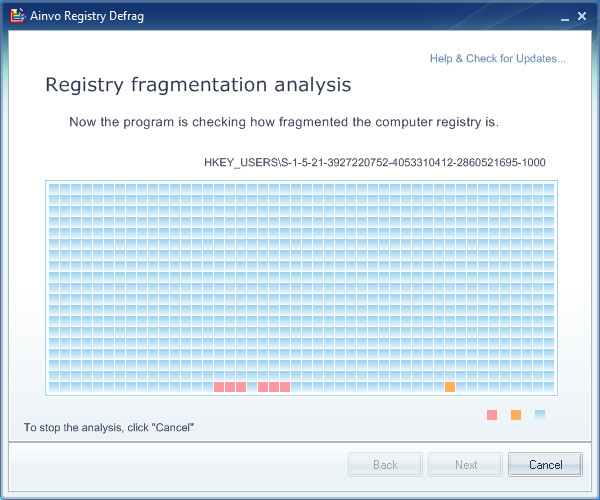The image size is (600, 500).
Task: Minimize the Ainvo Registry Defrag window
Action: click(565, 17)
